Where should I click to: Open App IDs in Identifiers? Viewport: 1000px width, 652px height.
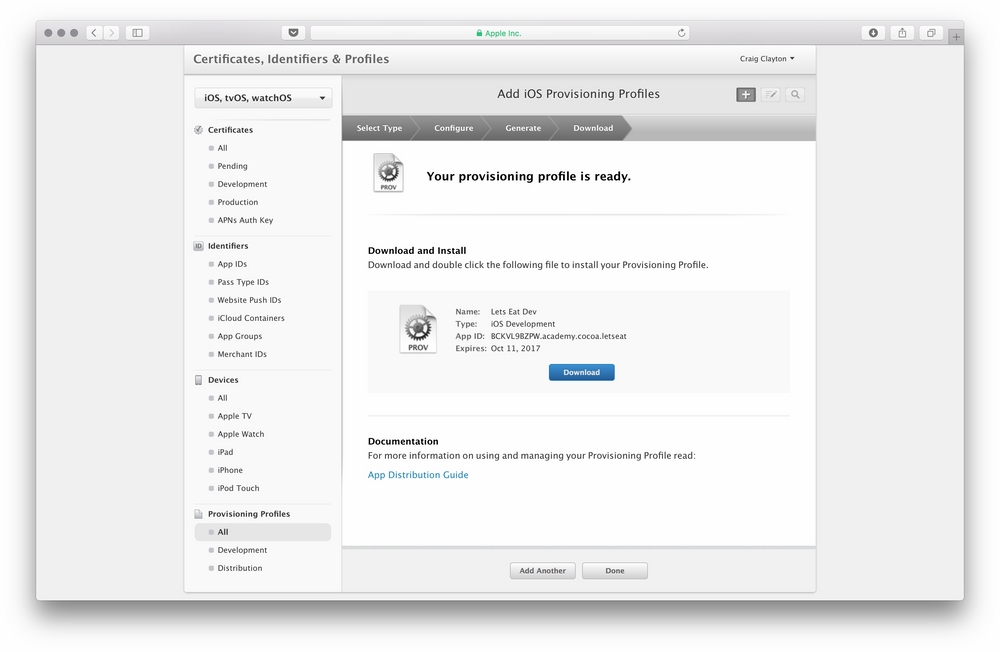coord(232,264)
